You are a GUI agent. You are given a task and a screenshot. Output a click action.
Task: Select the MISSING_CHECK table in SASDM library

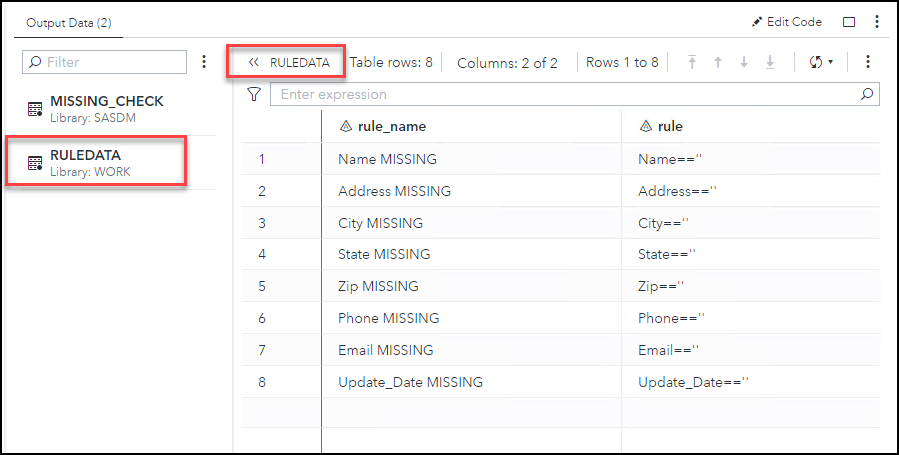point(106,109)
